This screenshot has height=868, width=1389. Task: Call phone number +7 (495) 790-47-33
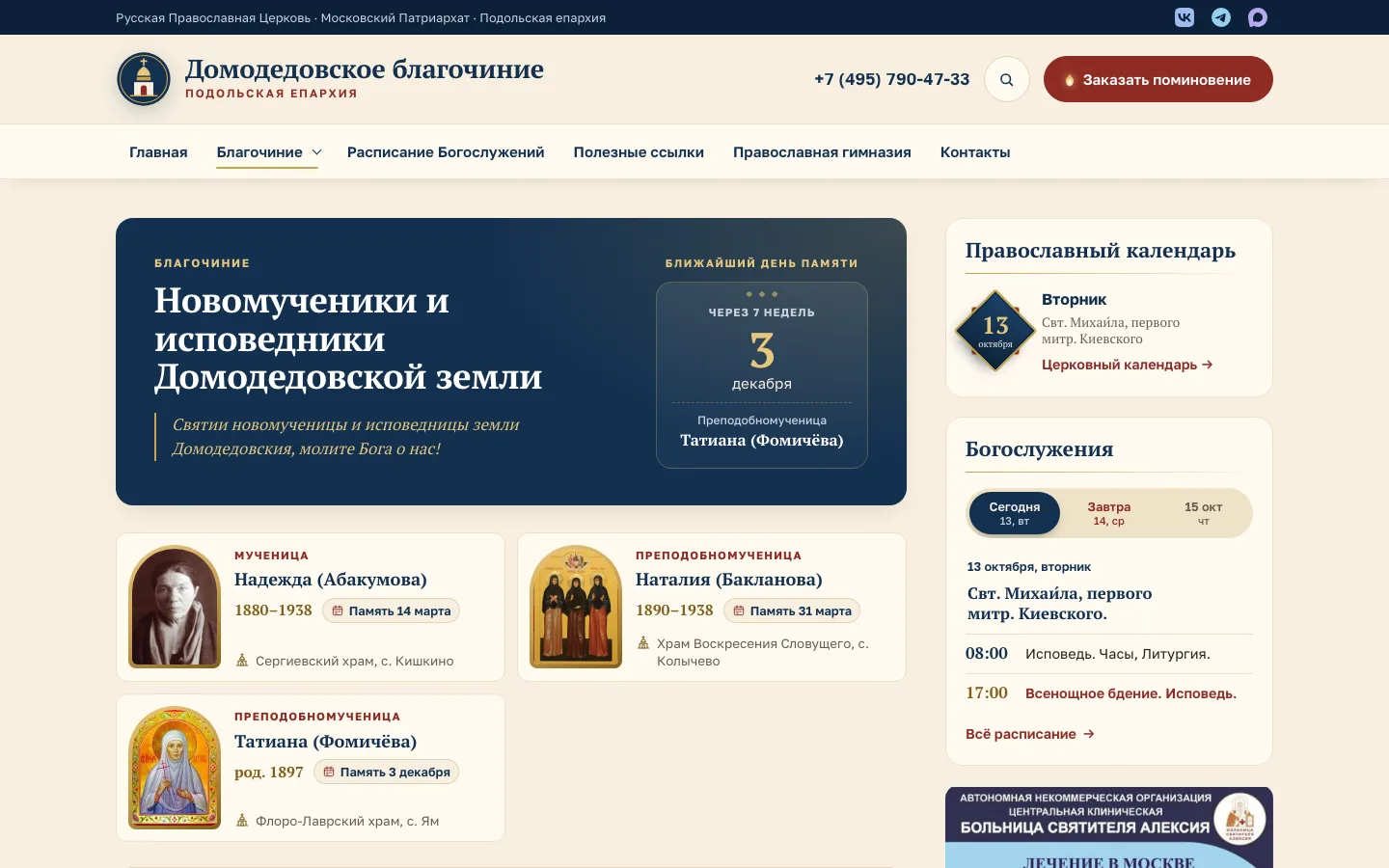(892, 79)
